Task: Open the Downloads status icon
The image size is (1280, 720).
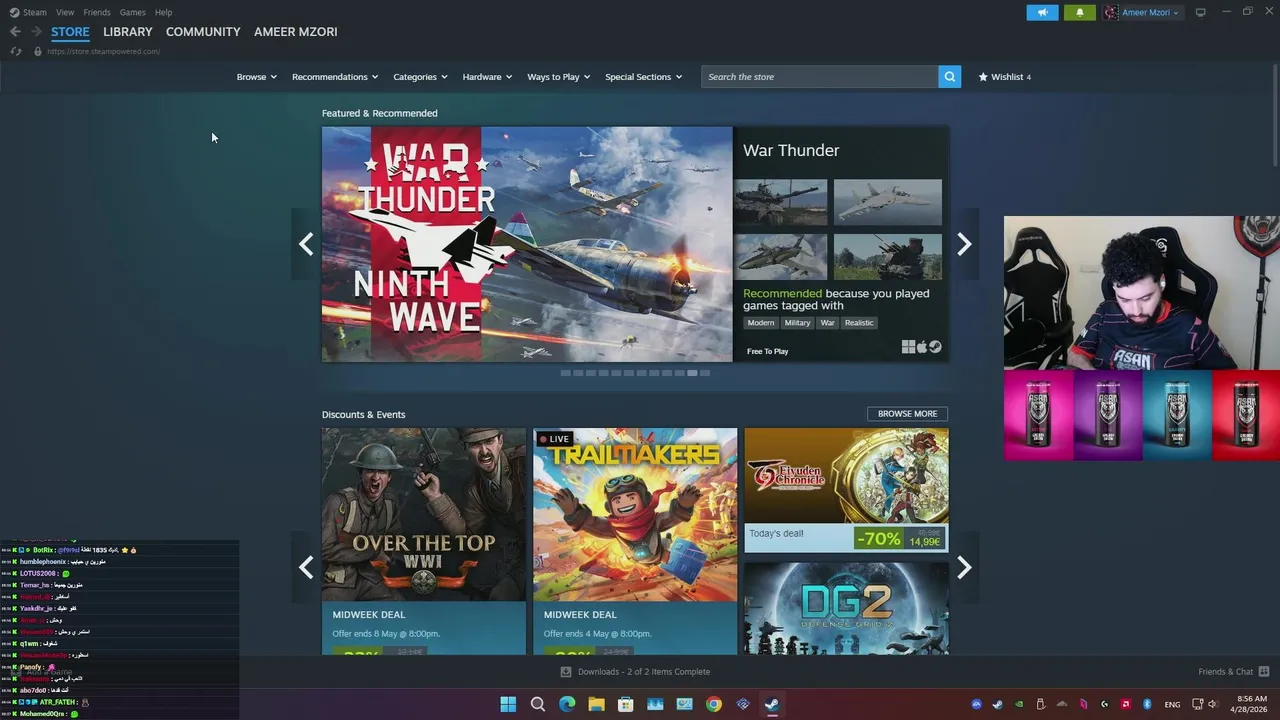Action: (x=566, y=672)
